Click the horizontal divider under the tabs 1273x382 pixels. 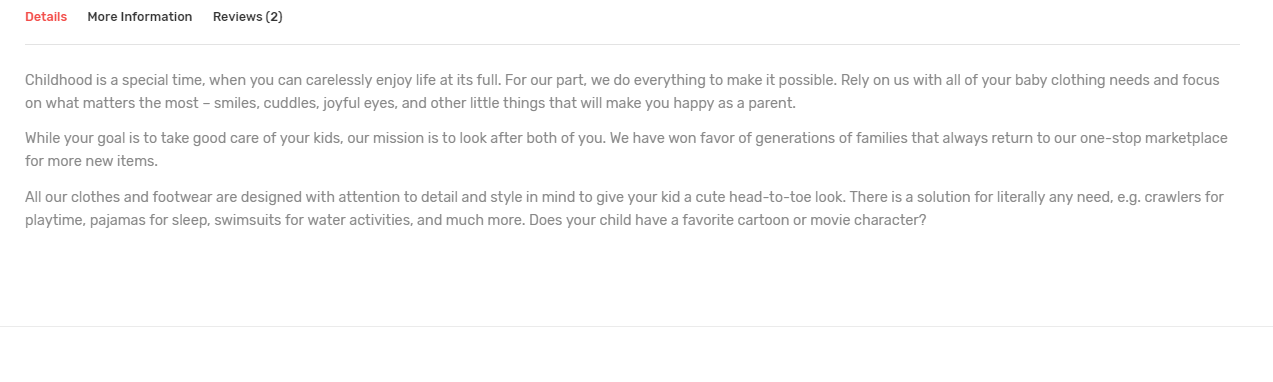[632, 44]
